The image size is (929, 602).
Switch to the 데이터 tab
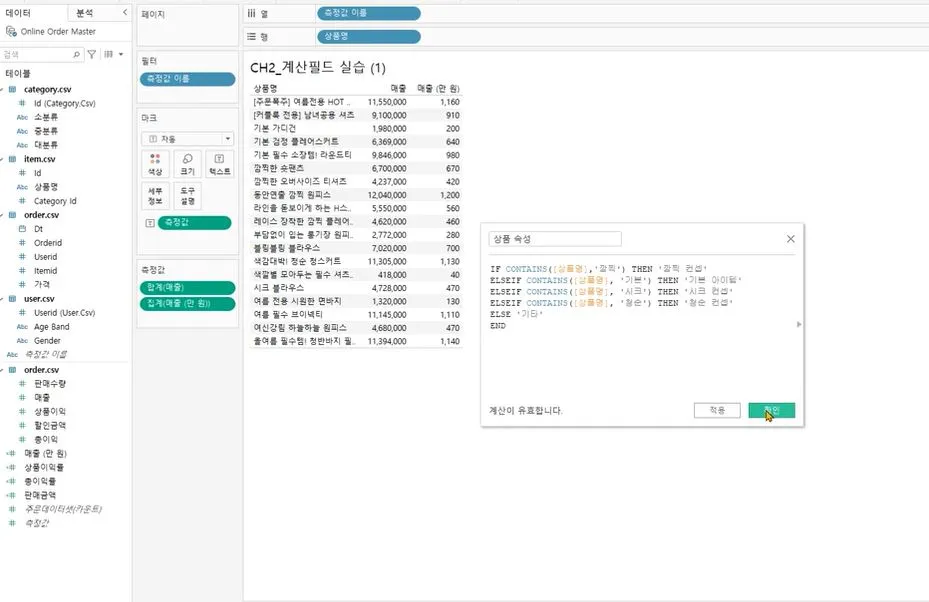18,12
